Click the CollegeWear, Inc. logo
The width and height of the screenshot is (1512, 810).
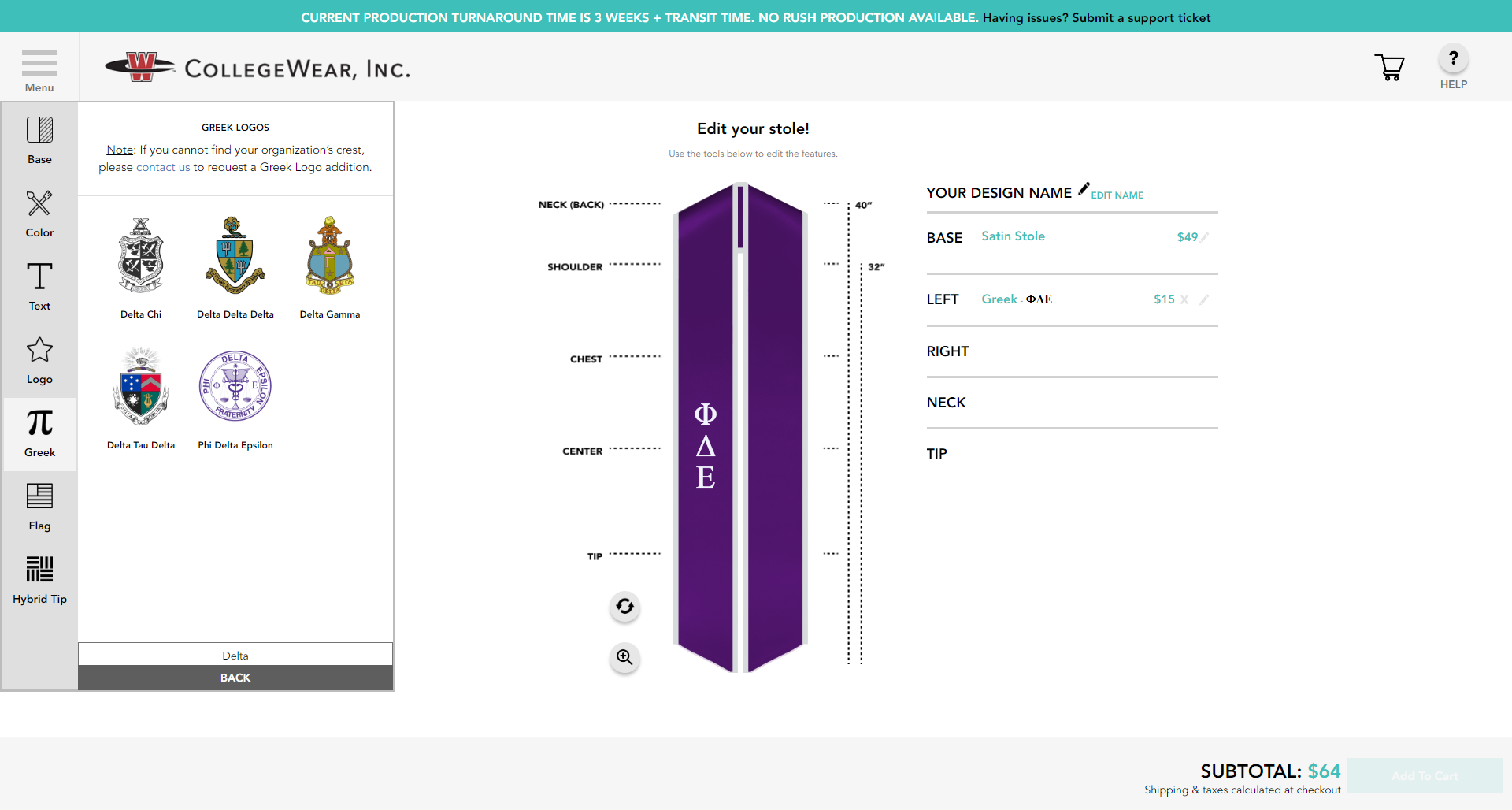click(258, 68)
